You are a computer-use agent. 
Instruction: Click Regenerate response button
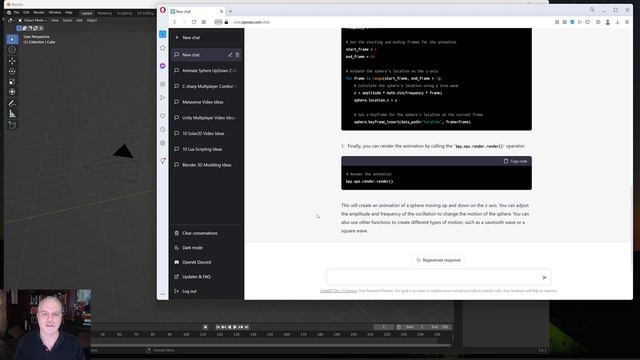click(x=438, y=260)
